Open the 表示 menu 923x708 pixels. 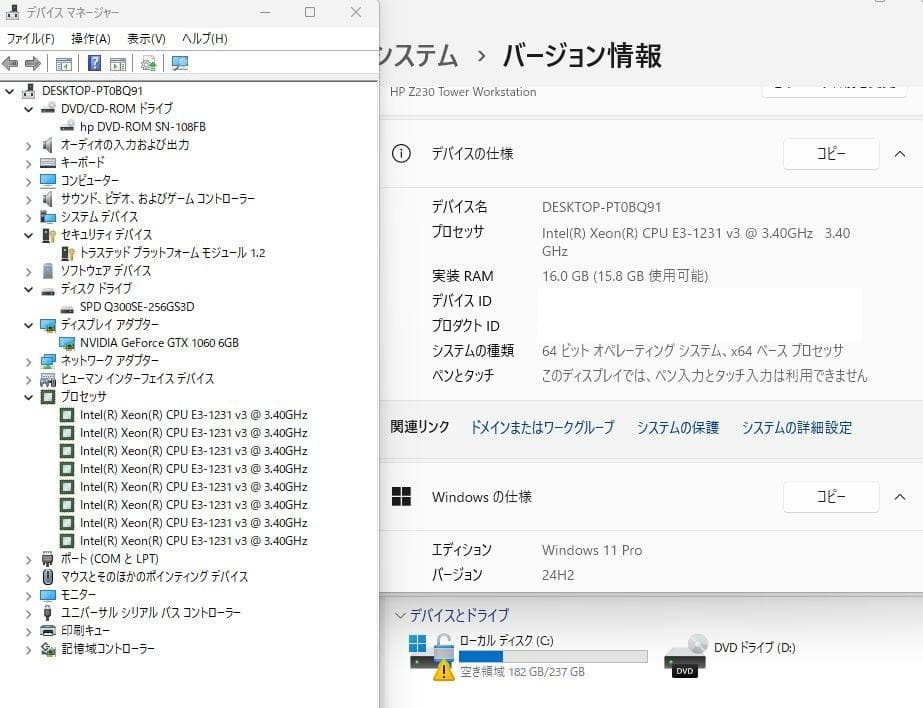click(145, 38)
